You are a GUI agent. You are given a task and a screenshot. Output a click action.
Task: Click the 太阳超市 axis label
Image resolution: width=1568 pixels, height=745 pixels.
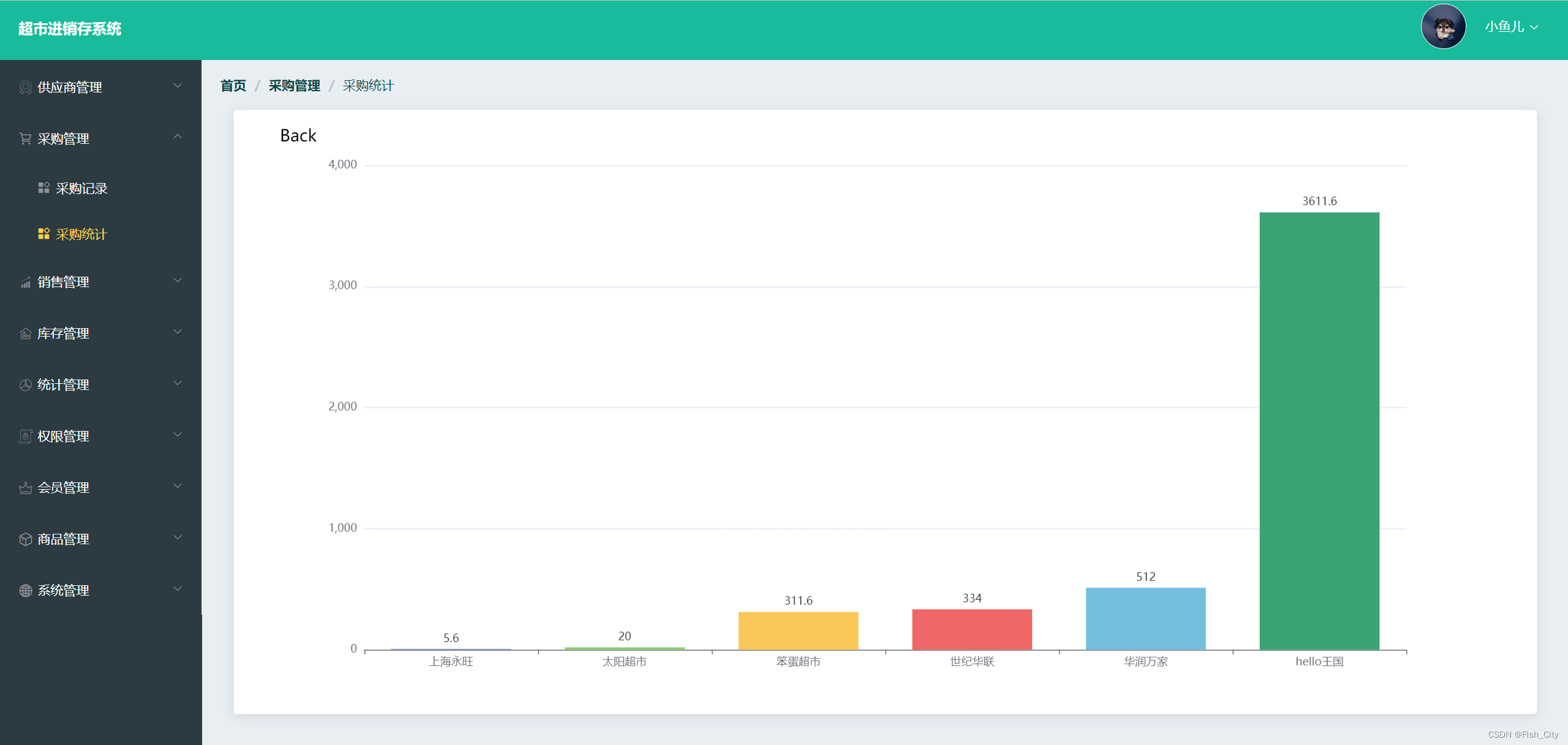click(624, 662)
